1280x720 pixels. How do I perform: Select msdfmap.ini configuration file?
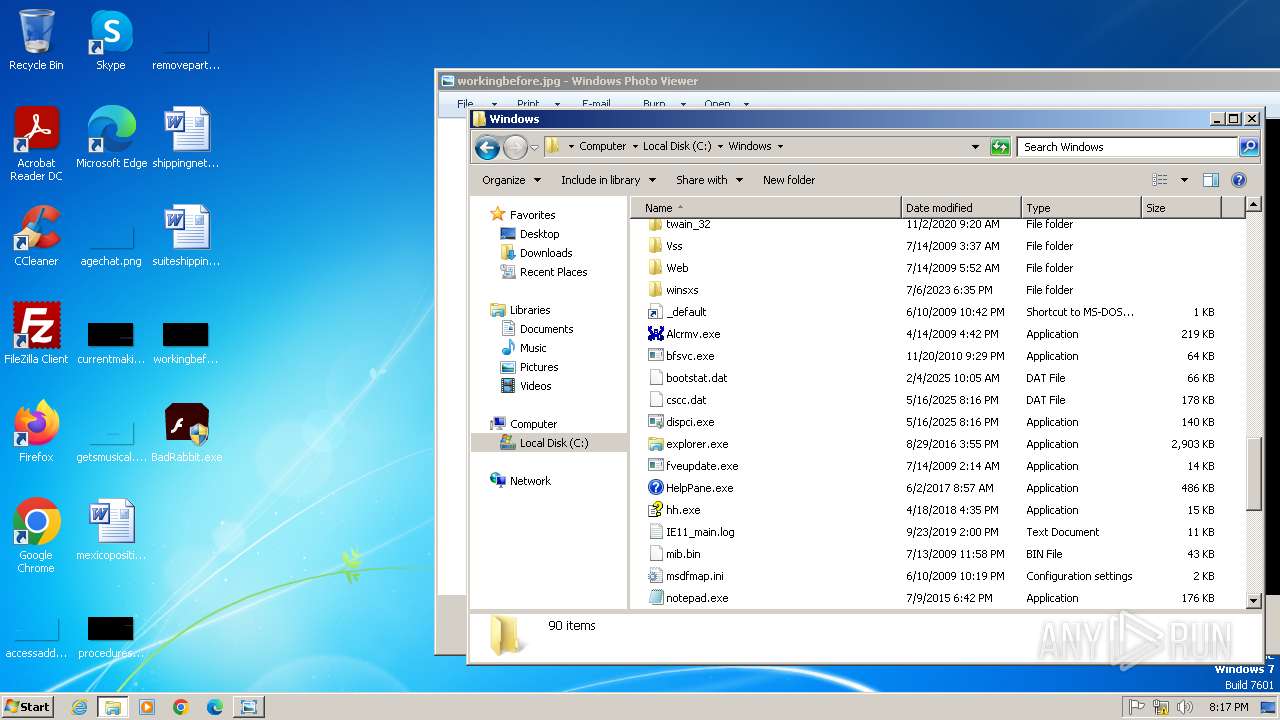(x=695, y=576)
